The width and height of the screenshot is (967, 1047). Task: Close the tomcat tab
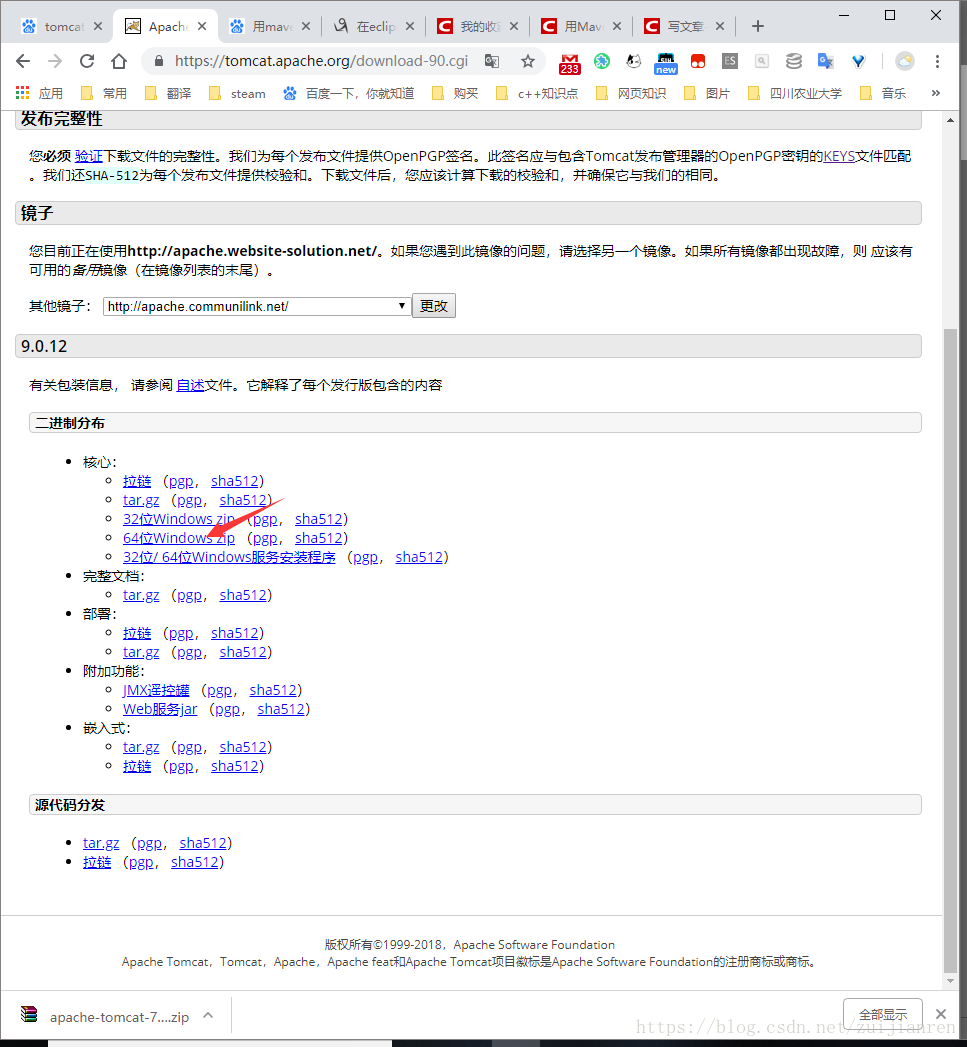pyautogui.click(x=98, y=26)
